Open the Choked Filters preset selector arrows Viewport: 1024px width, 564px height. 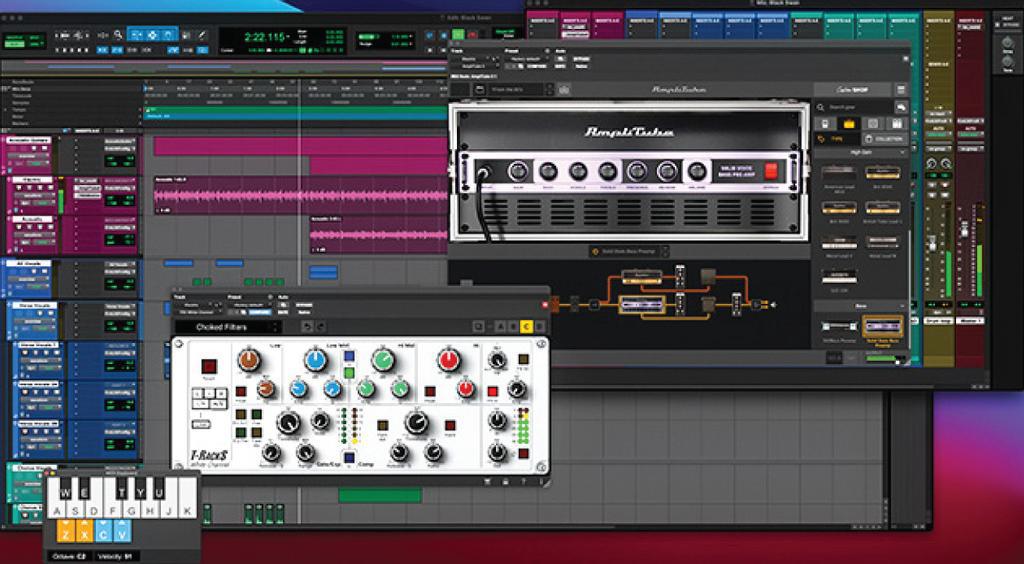[276, 327]
